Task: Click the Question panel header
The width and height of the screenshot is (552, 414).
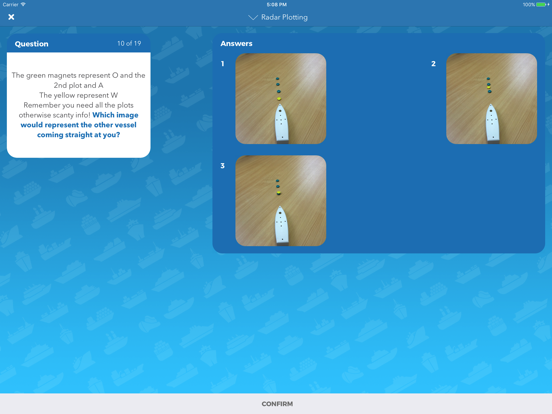Action: [79, 44]
